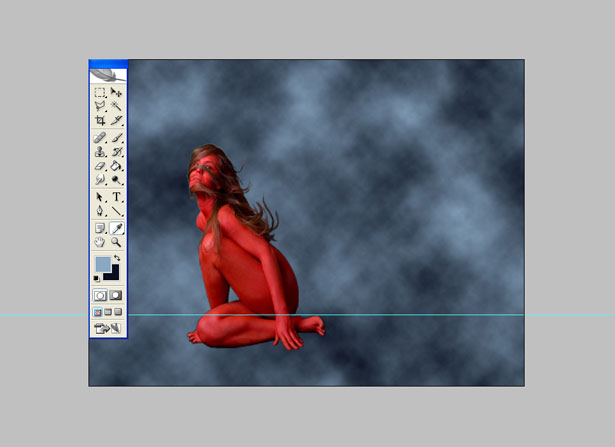Select the Move tool

pyautogui.click(x=116, y=93)
